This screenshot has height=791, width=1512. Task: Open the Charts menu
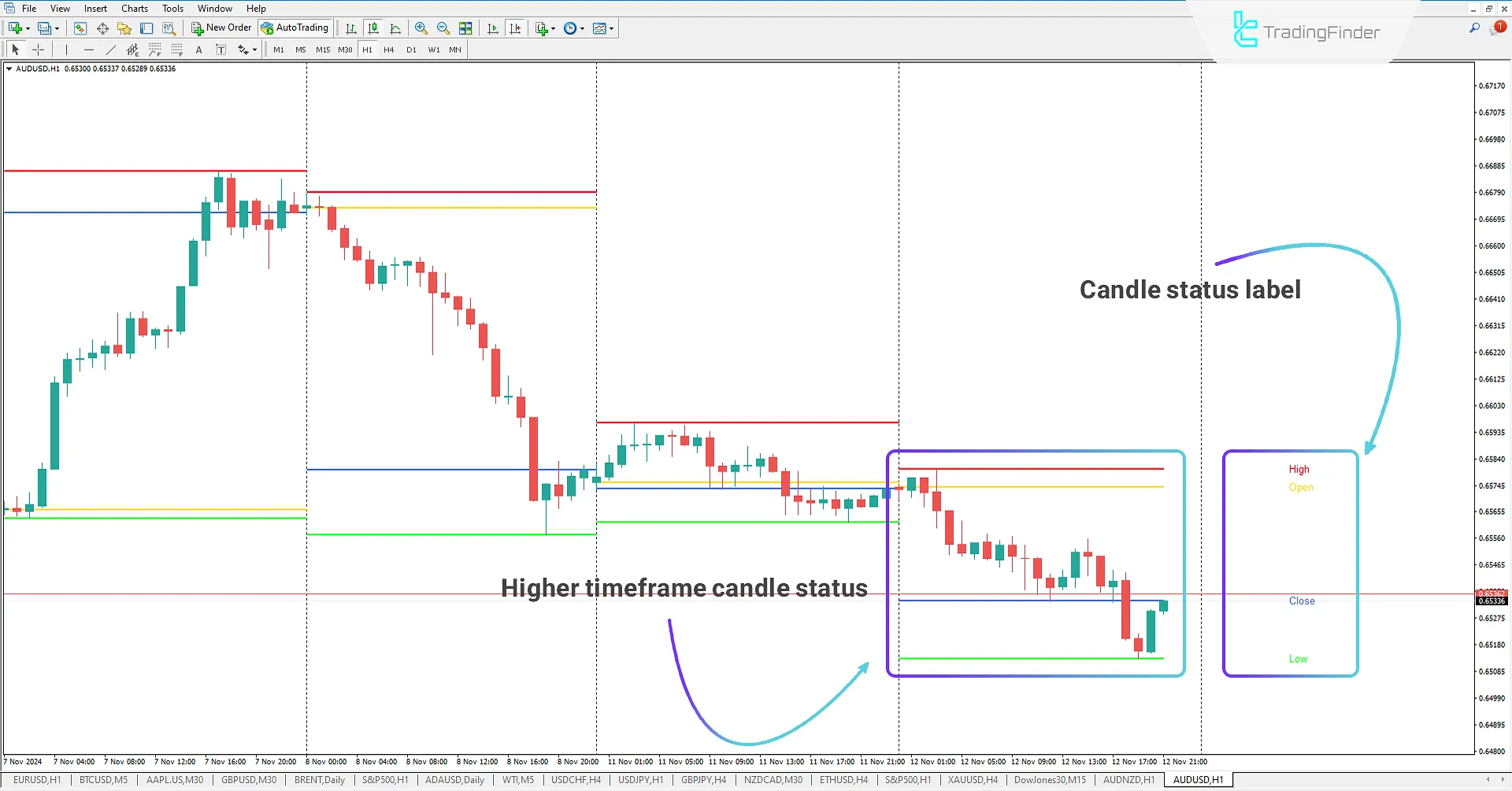(x=134, y=8)
